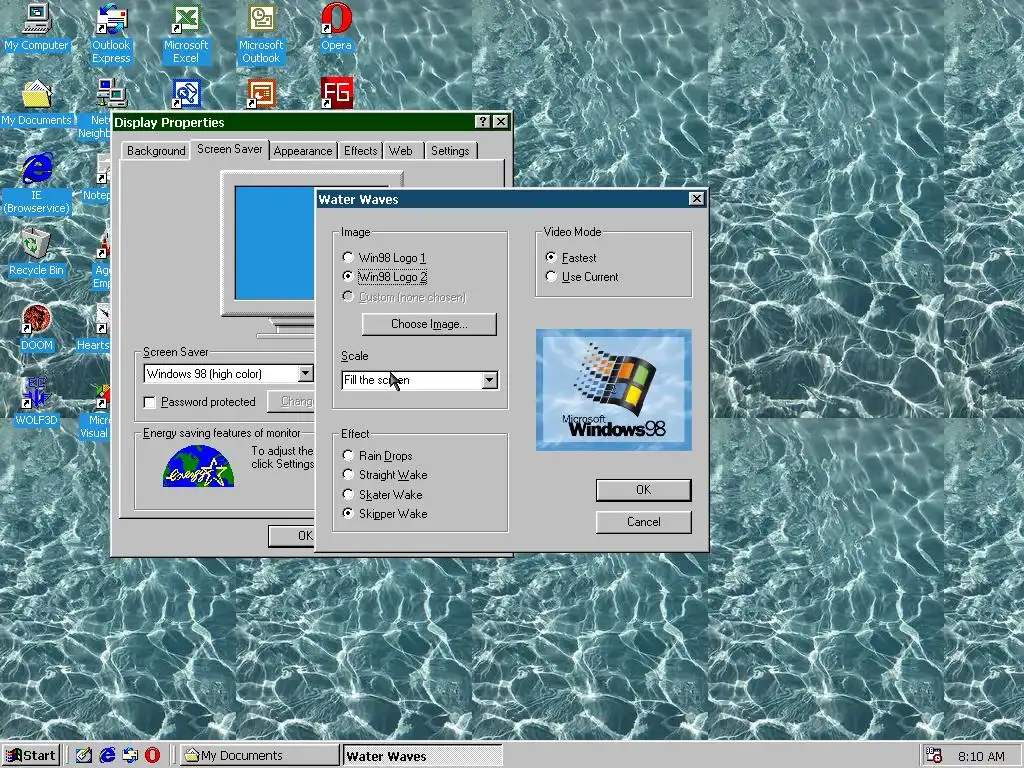Select Use Current video mode
Screen dimensions: 1024x768
(551, 276)
